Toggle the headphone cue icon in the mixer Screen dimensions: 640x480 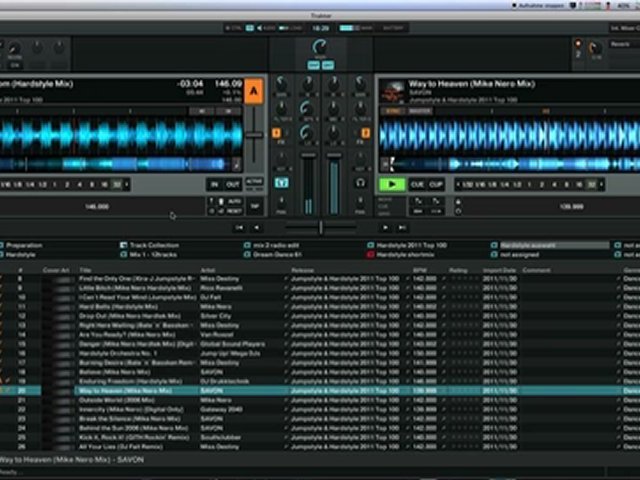[360, 183]
